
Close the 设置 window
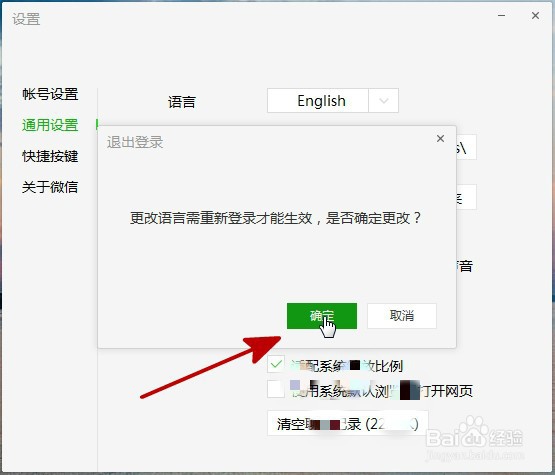coord(536,16)
